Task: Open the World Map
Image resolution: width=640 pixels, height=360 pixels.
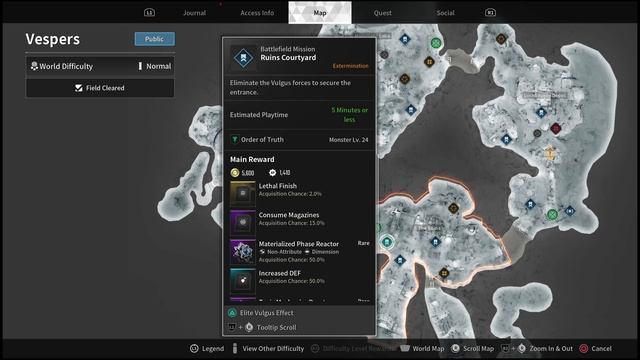Action: click(x=428, y=349)
